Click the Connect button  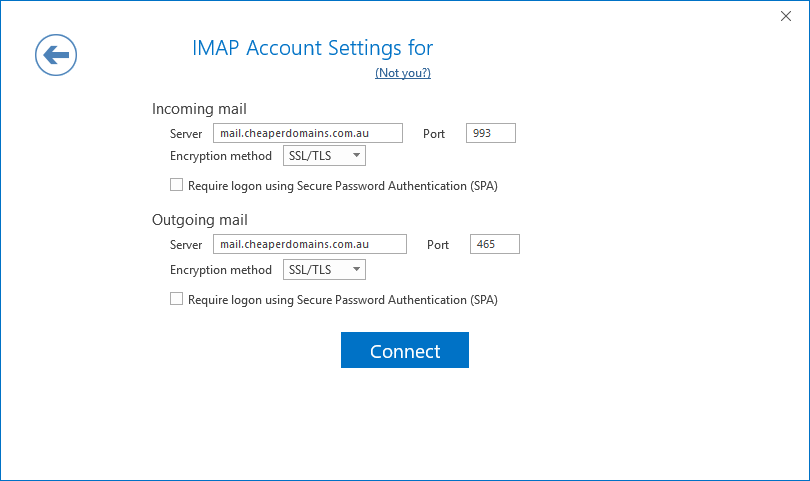click(405, 350)
